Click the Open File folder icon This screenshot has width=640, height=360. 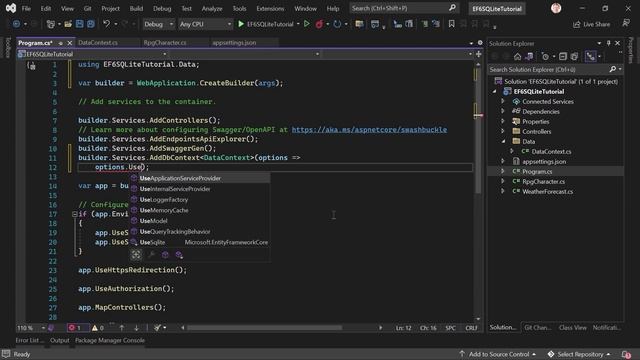(x=68, y=24)
